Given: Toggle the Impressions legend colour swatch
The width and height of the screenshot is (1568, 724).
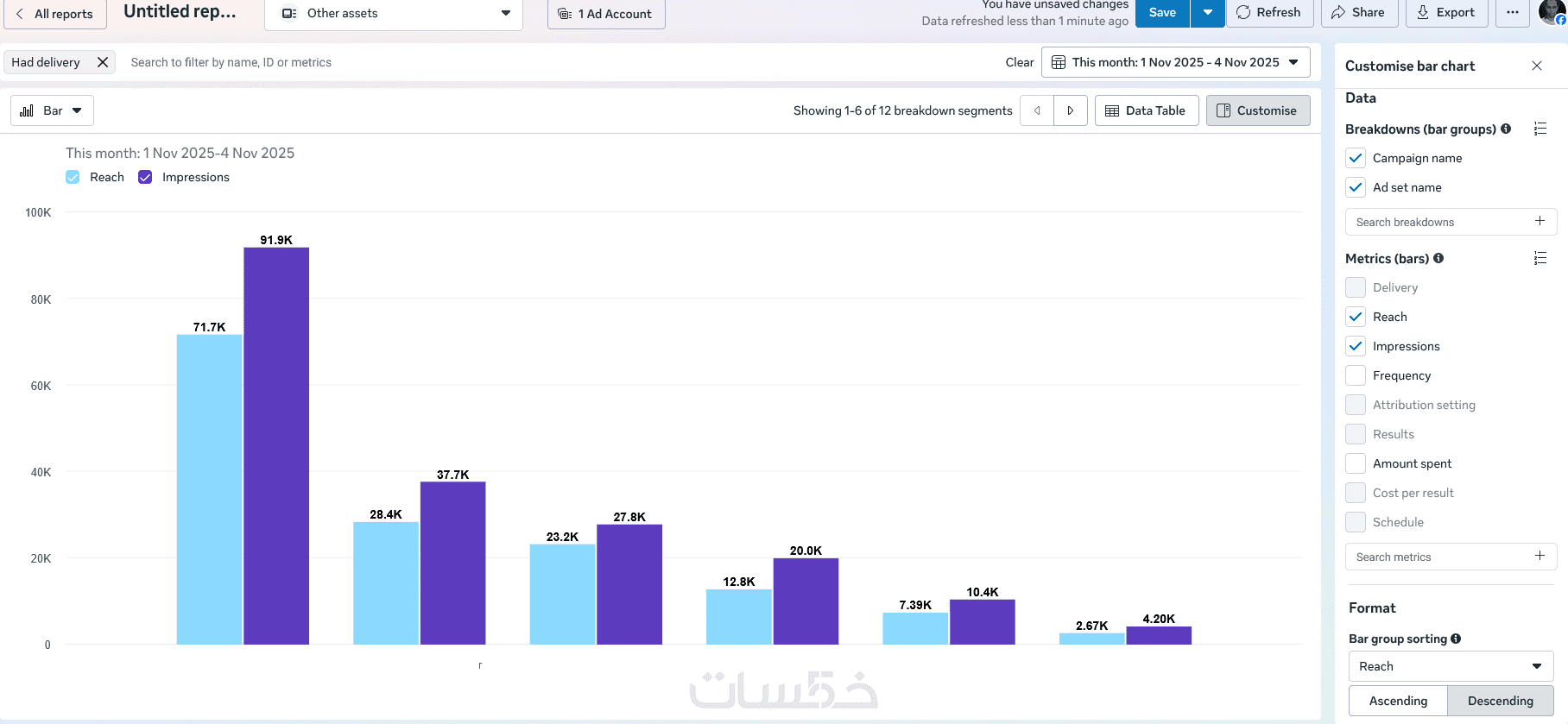Looking at the screenshot, I should point(145,177).
